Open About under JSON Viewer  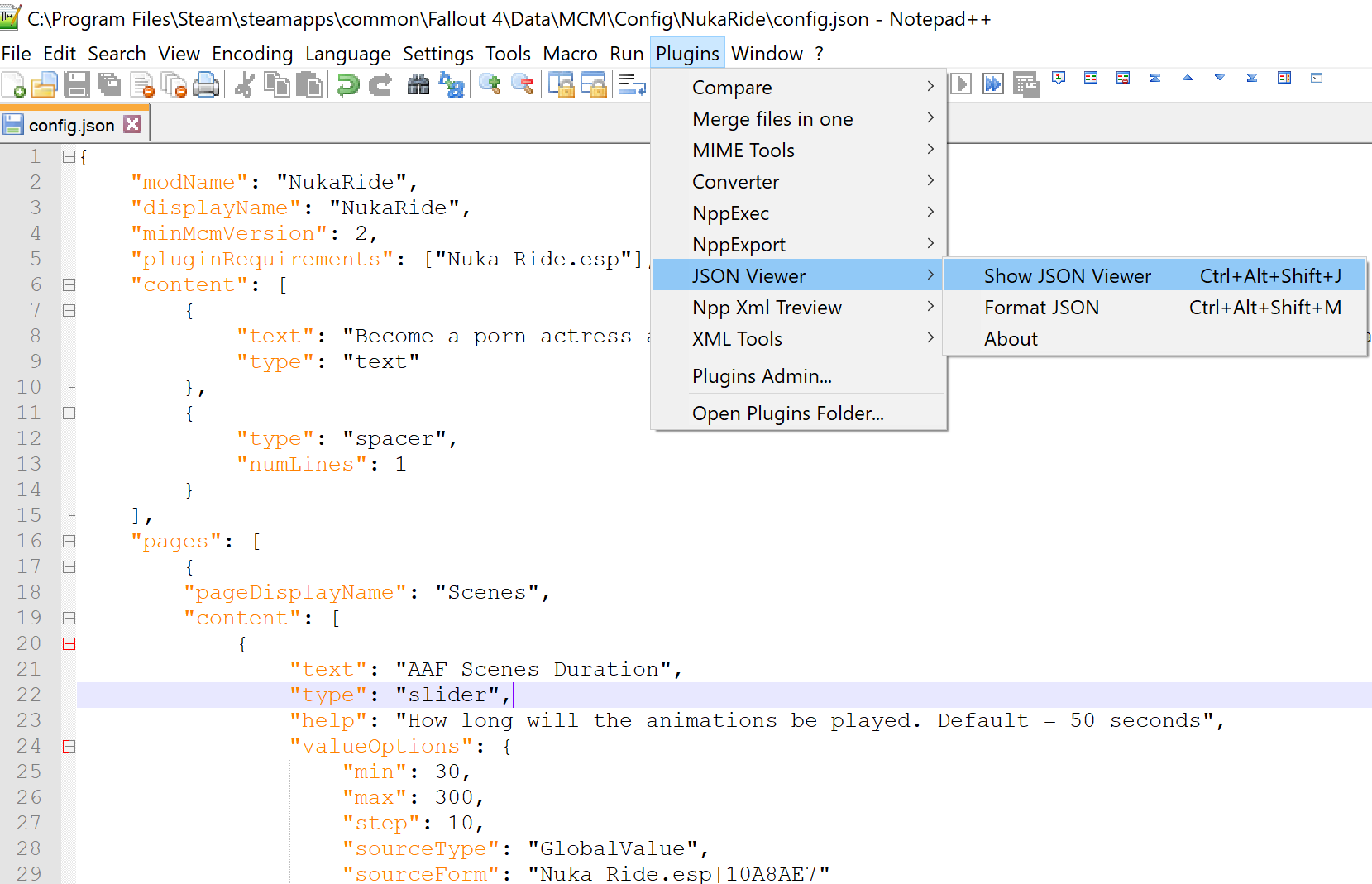1154,338
